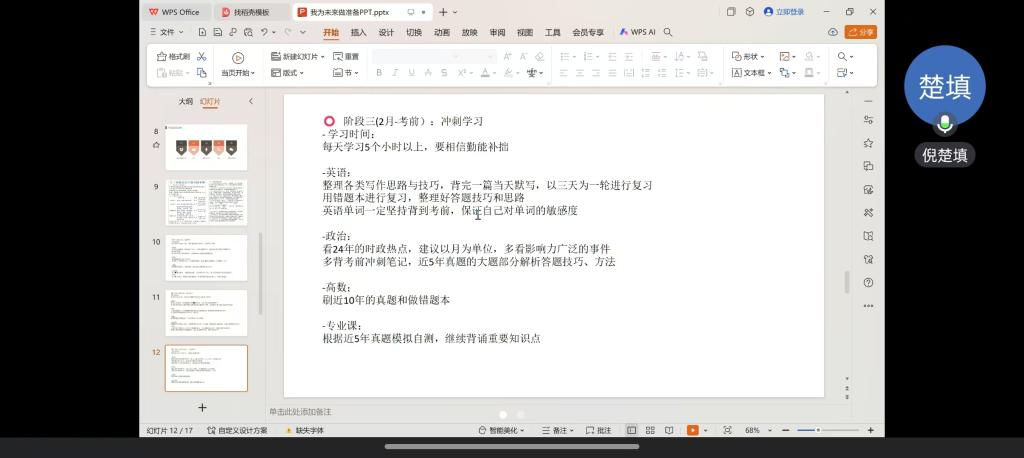Switch to the Slide Show (放映) tab
The image size is (1024, 458).
pos(470,32)
